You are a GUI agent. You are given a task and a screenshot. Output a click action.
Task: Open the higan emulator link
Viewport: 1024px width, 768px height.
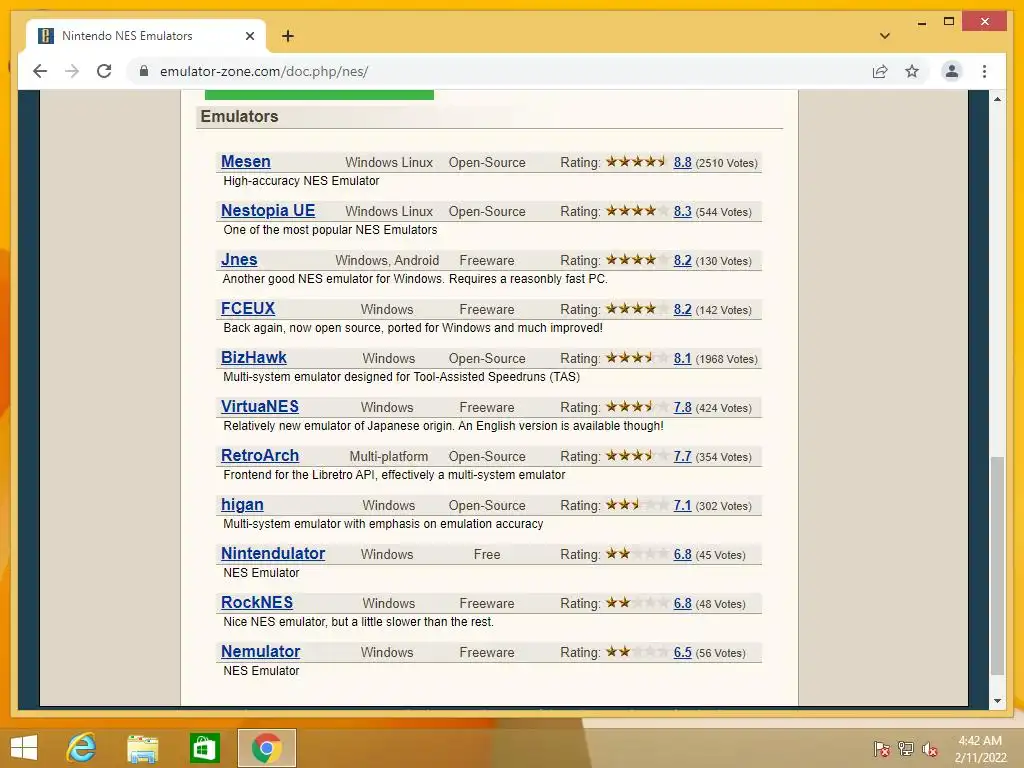point(242,504)
